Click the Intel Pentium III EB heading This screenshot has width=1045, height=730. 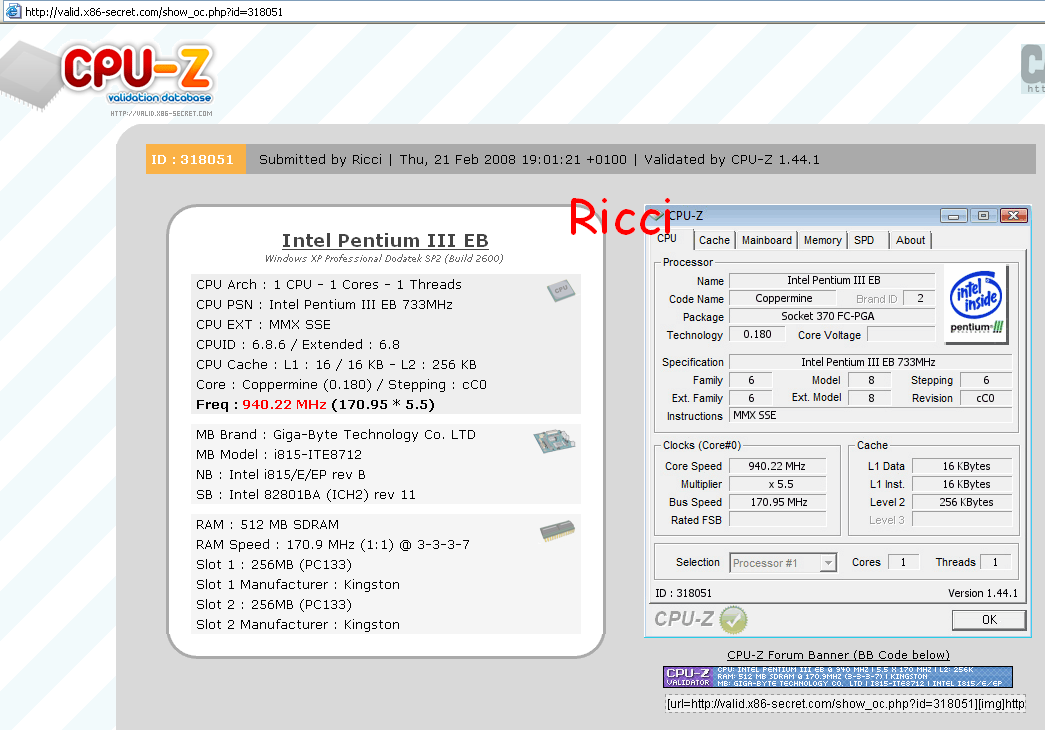click(x=385, y=240)
